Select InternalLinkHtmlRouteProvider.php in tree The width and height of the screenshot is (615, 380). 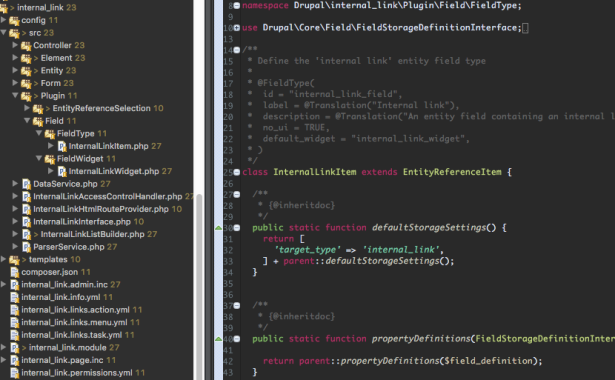click(x=101, y=209)
